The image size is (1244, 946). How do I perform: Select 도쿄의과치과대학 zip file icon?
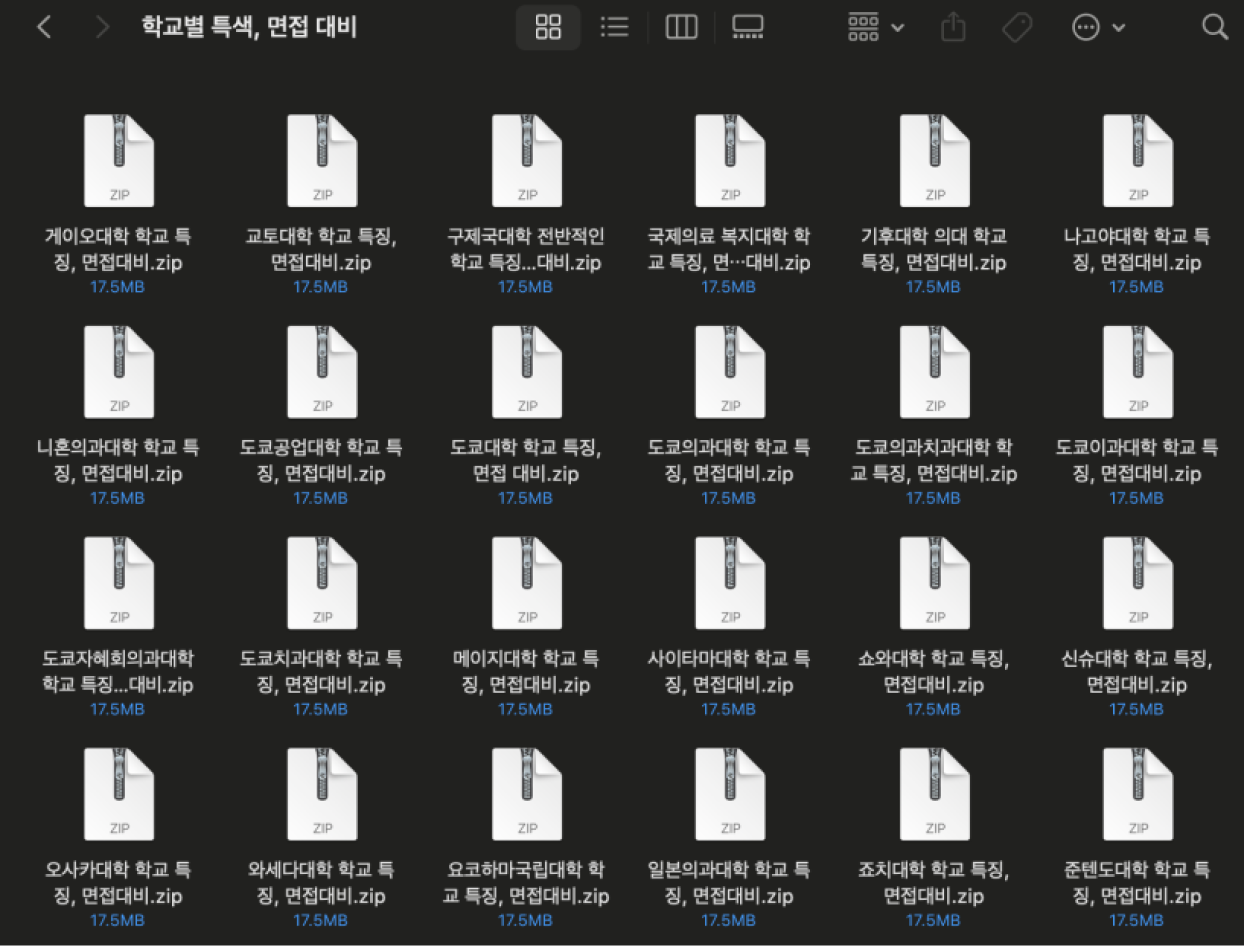(x=934, y=371)
